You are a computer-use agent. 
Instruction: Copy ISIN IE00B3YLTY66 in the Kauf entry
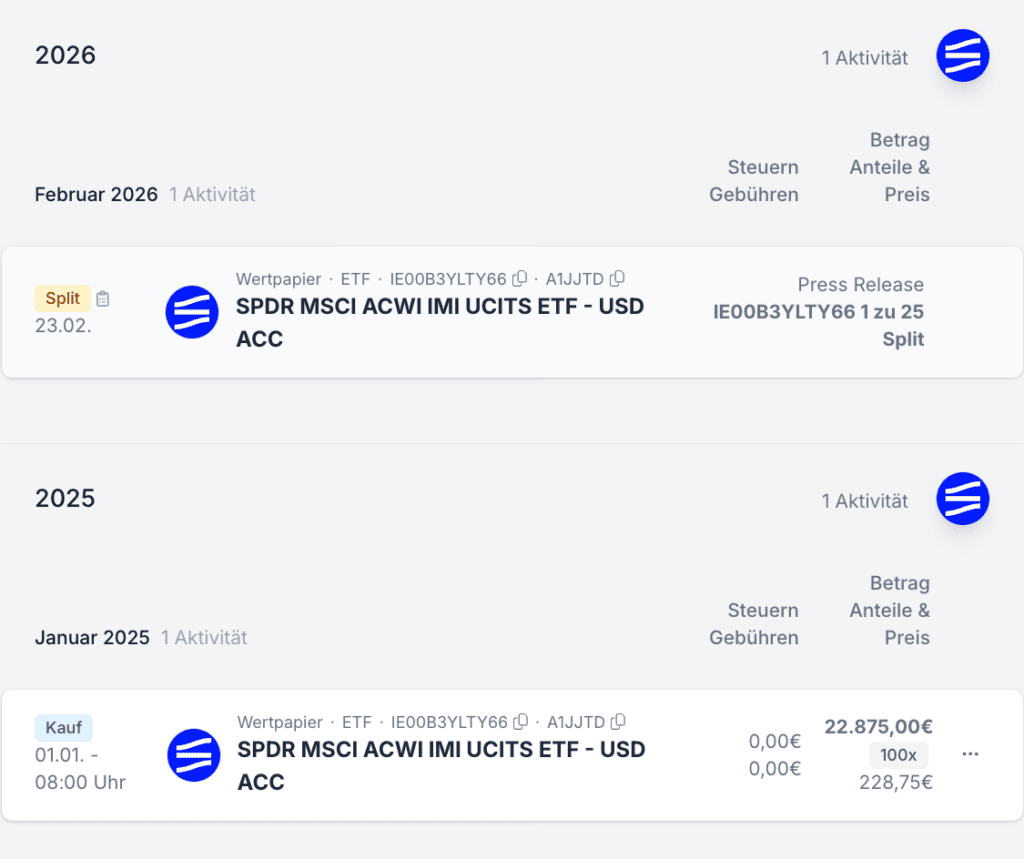click(521, 722)
